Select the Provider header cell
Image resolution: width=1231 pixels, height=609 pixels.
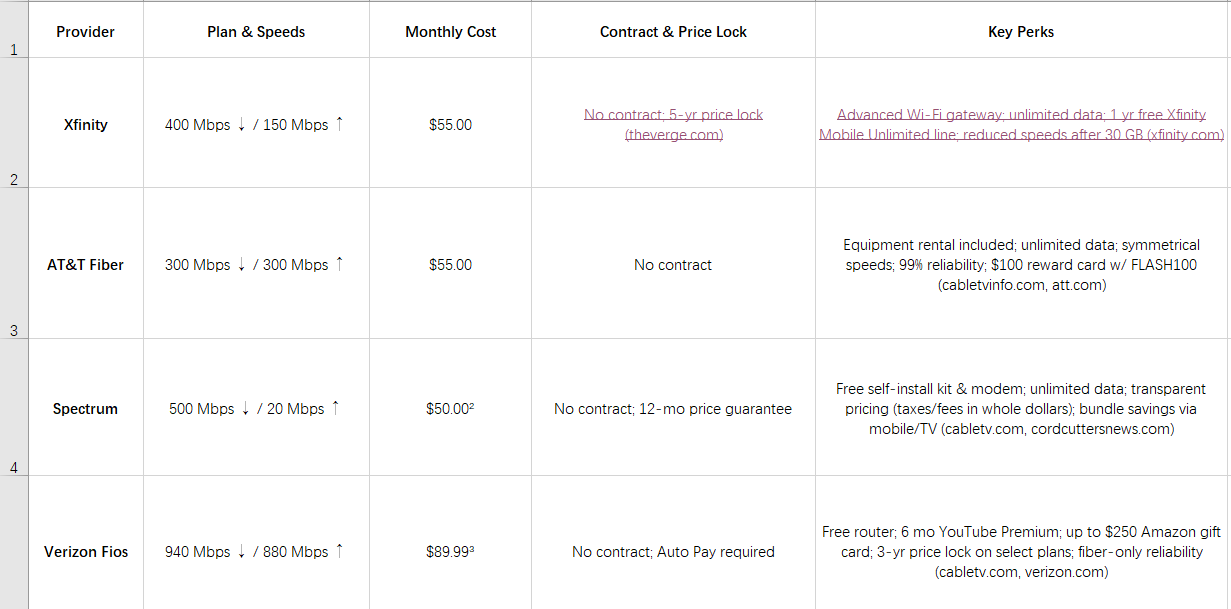pyautogui.click(x=86, y=29)
